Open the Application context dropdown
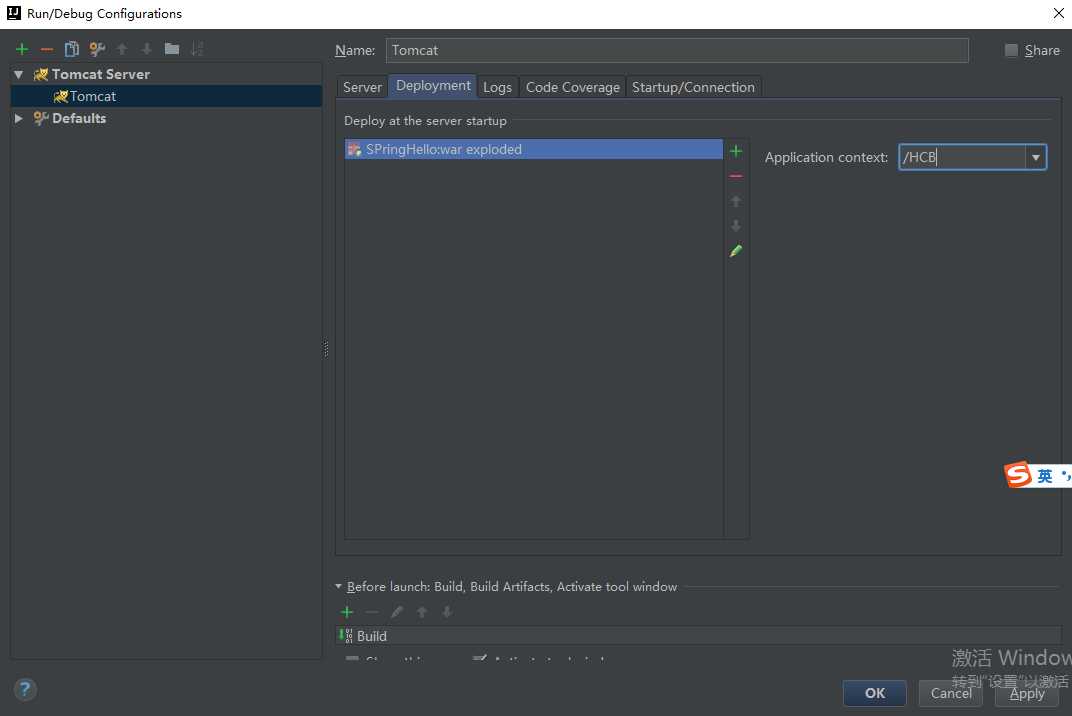Viewport: 1072px width, 716px height. click(x=1036, y=157)
